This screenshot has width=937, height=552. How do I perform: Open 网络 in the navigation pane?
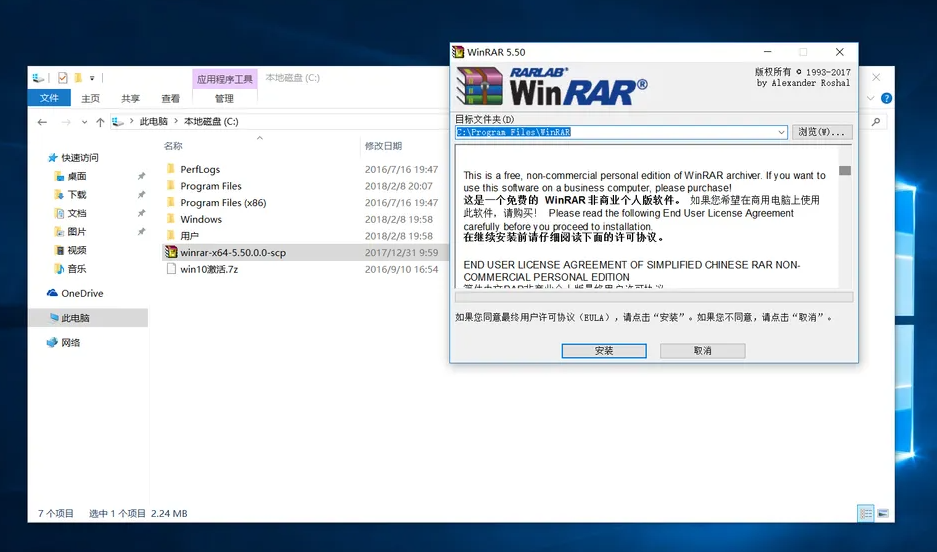71,342
